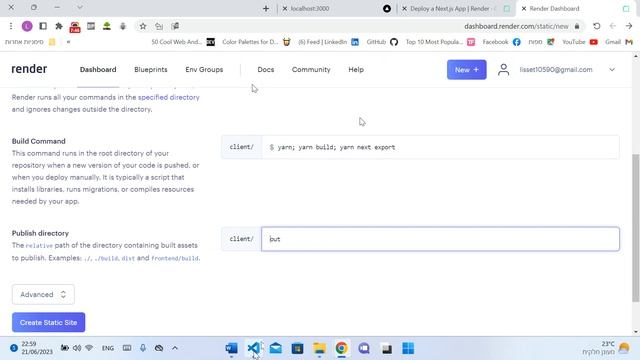Open the extensions puzzle icon
Screen dimensions: 640x360
tap(59, 26)
